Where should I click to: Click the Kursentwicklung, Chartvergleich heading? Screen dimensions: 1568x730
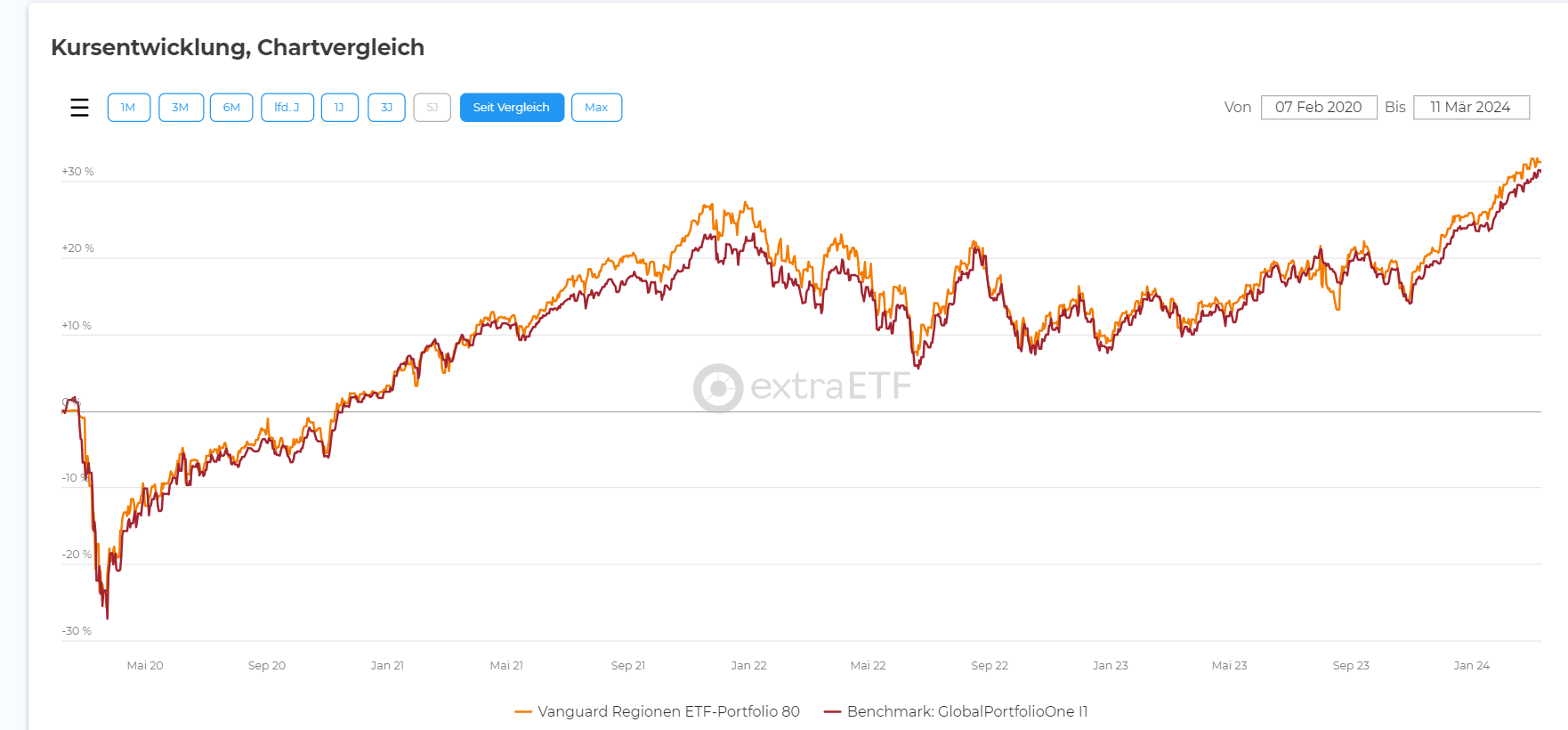[x=238, y=47]
